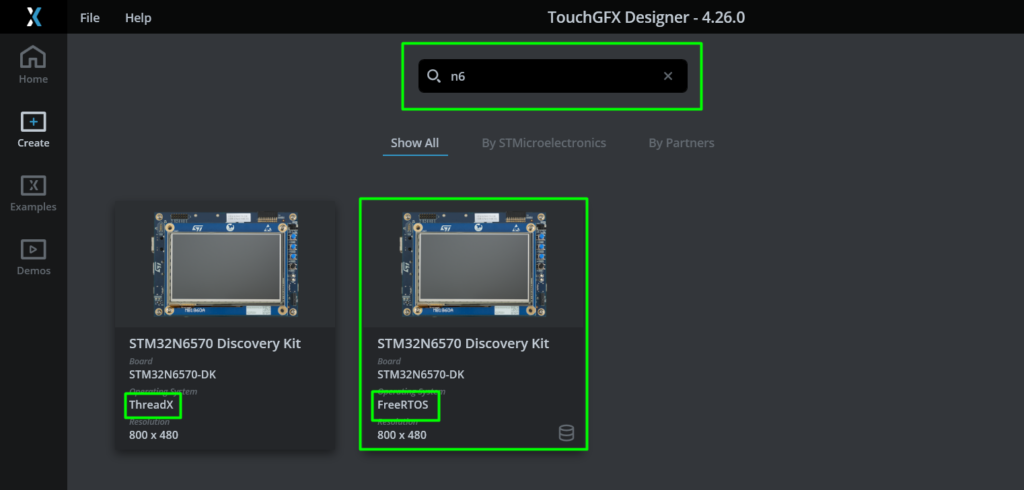This screenshot has width=1024, height=490.
Task: Open the Help menu
Action: [138, 18]
